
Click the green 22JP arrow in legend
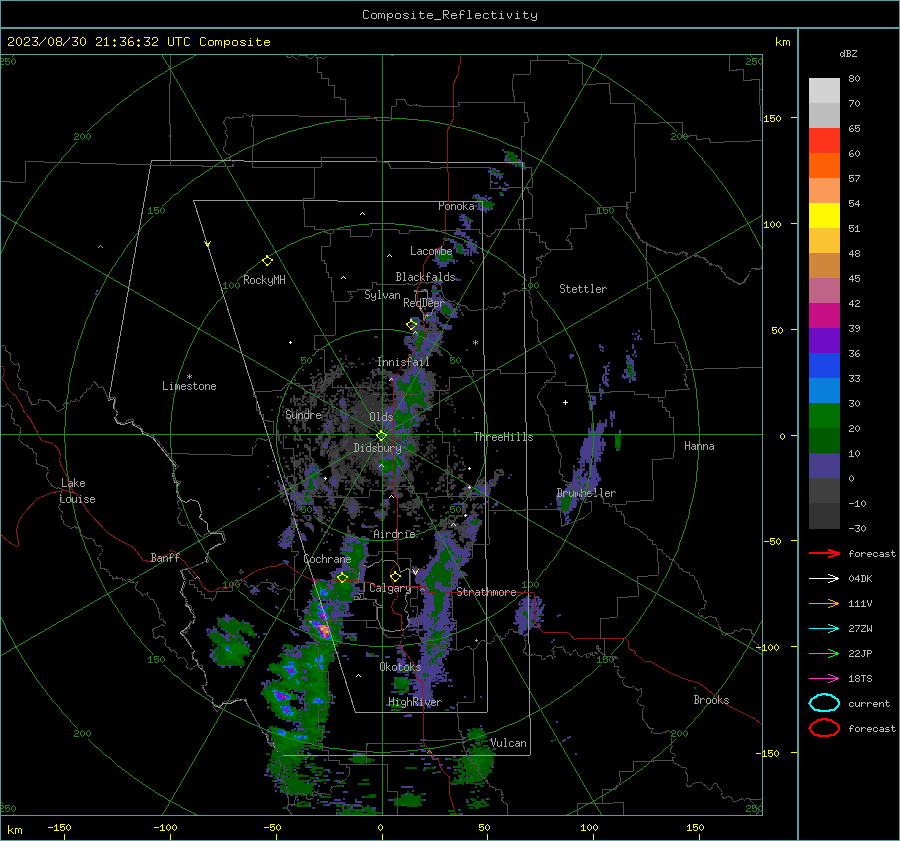[x=824, y=653]
